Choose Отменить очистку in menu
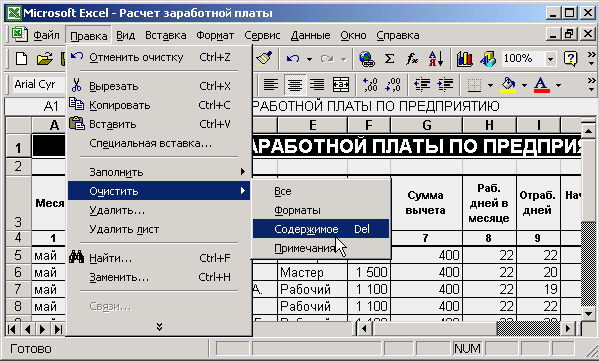 click(x=159, y=57)
